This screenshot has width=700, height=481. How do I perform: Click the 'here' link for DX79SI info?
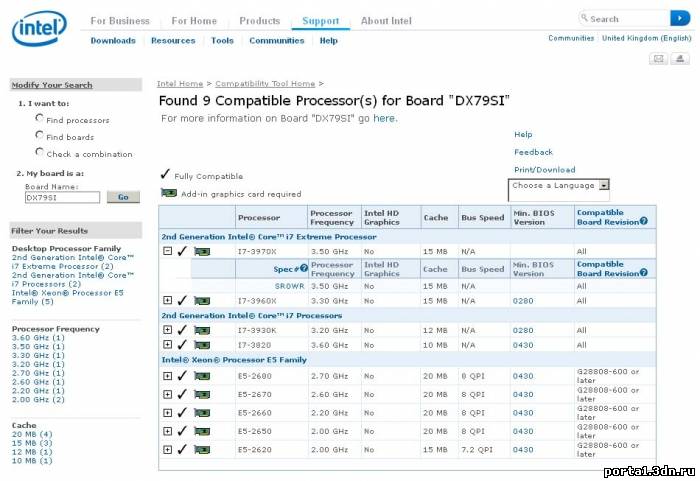(x=384, y=118)
